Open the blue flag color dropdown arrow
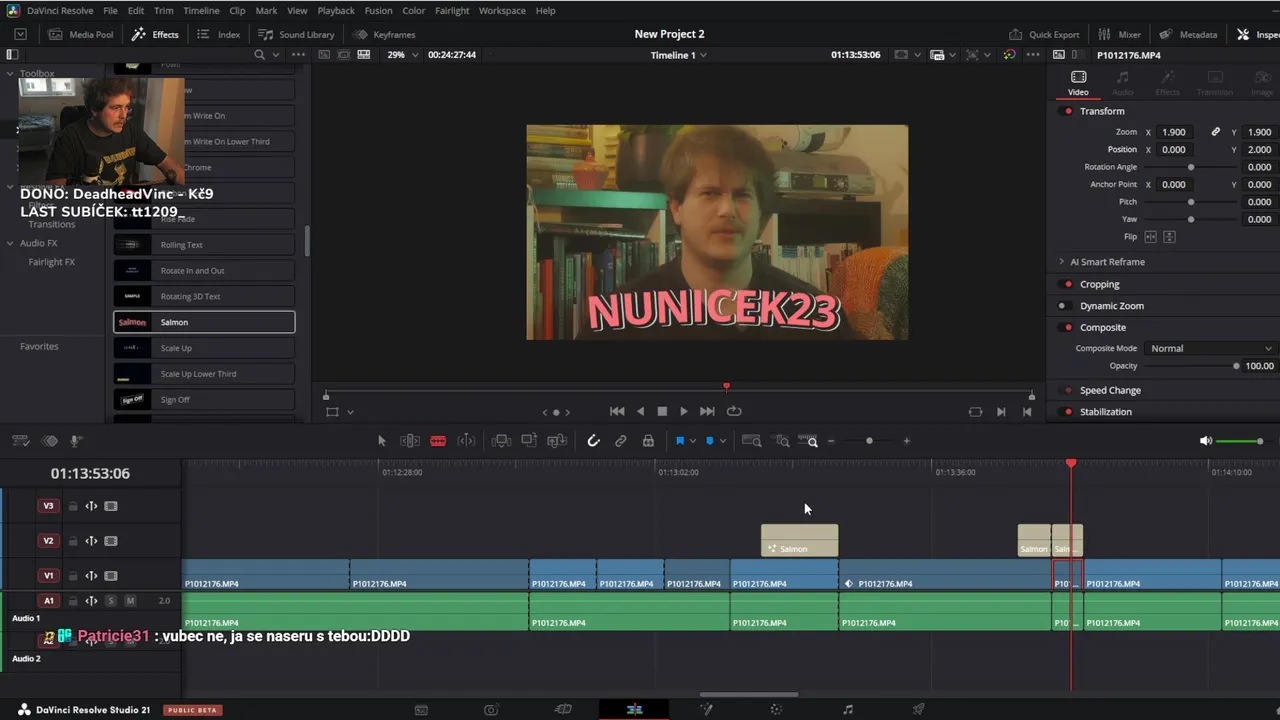 [692, 441]
